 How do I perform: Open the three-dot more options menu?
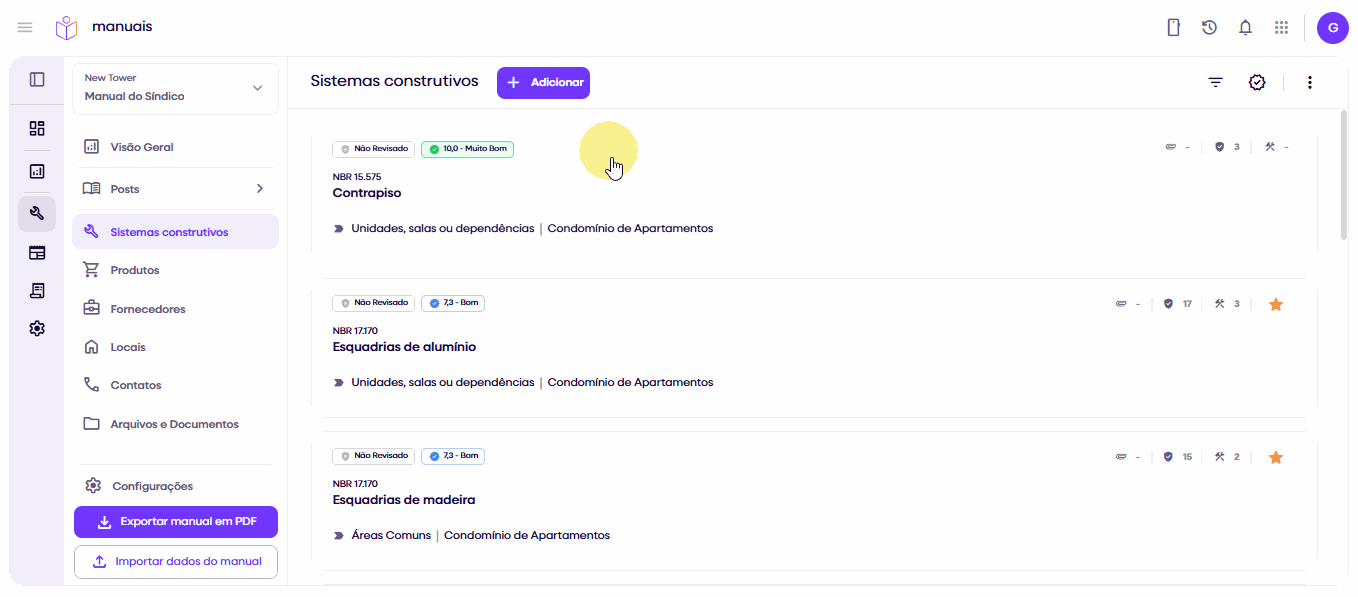[x=1309, y=82]
